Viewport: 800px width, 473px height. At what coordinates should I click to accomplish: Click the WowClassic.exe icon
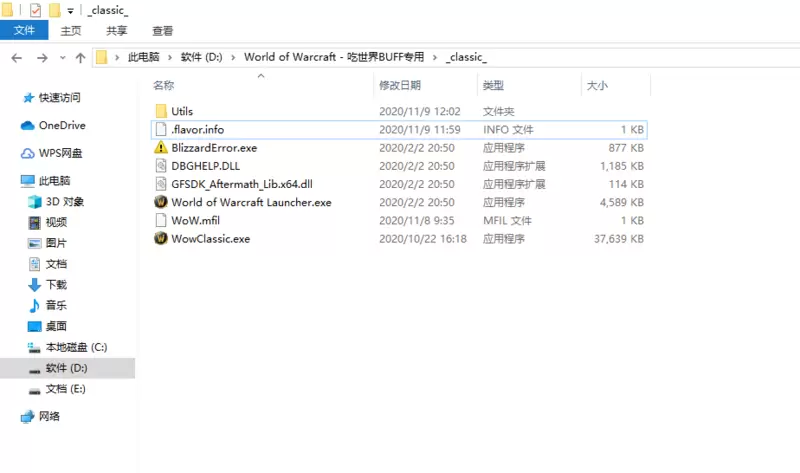click(161, 238)
